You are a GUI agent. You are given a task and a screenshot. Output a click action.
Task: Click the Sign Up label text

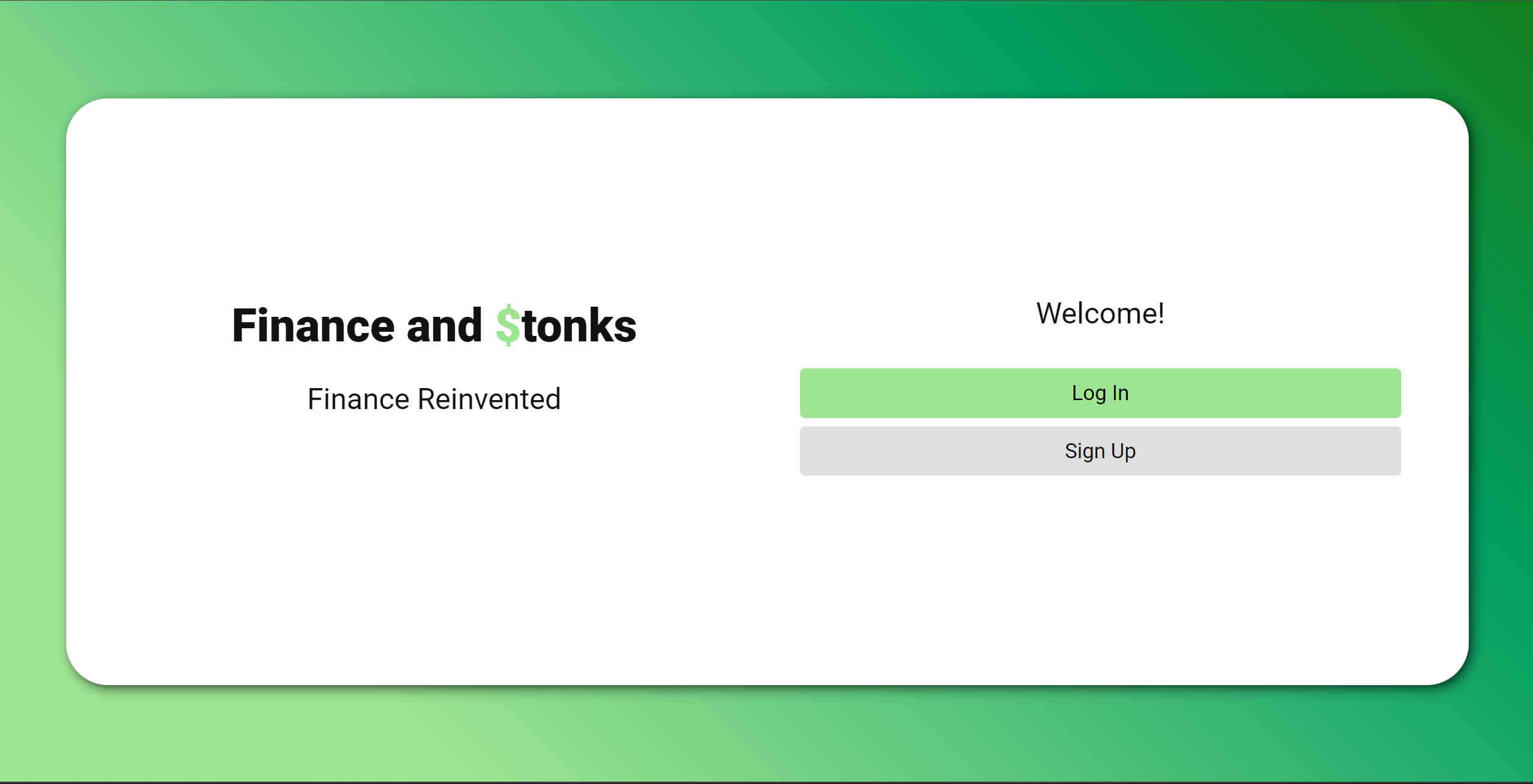coord(1100,451)
